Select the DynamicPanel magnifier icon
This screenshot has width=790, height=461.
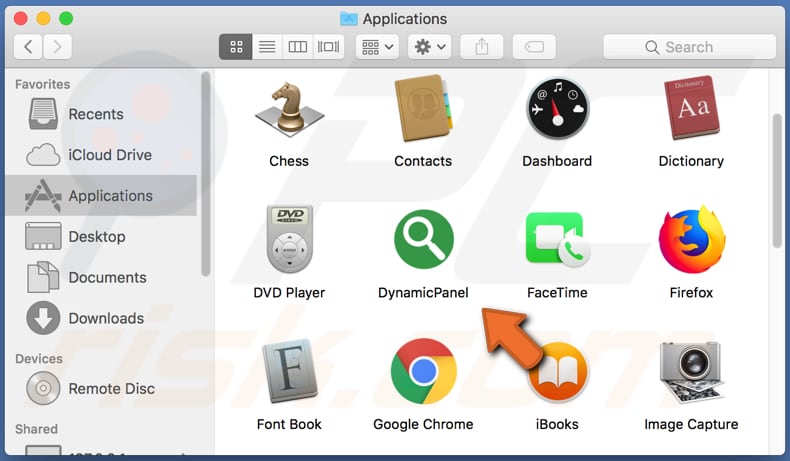click(x=424, y=239)
